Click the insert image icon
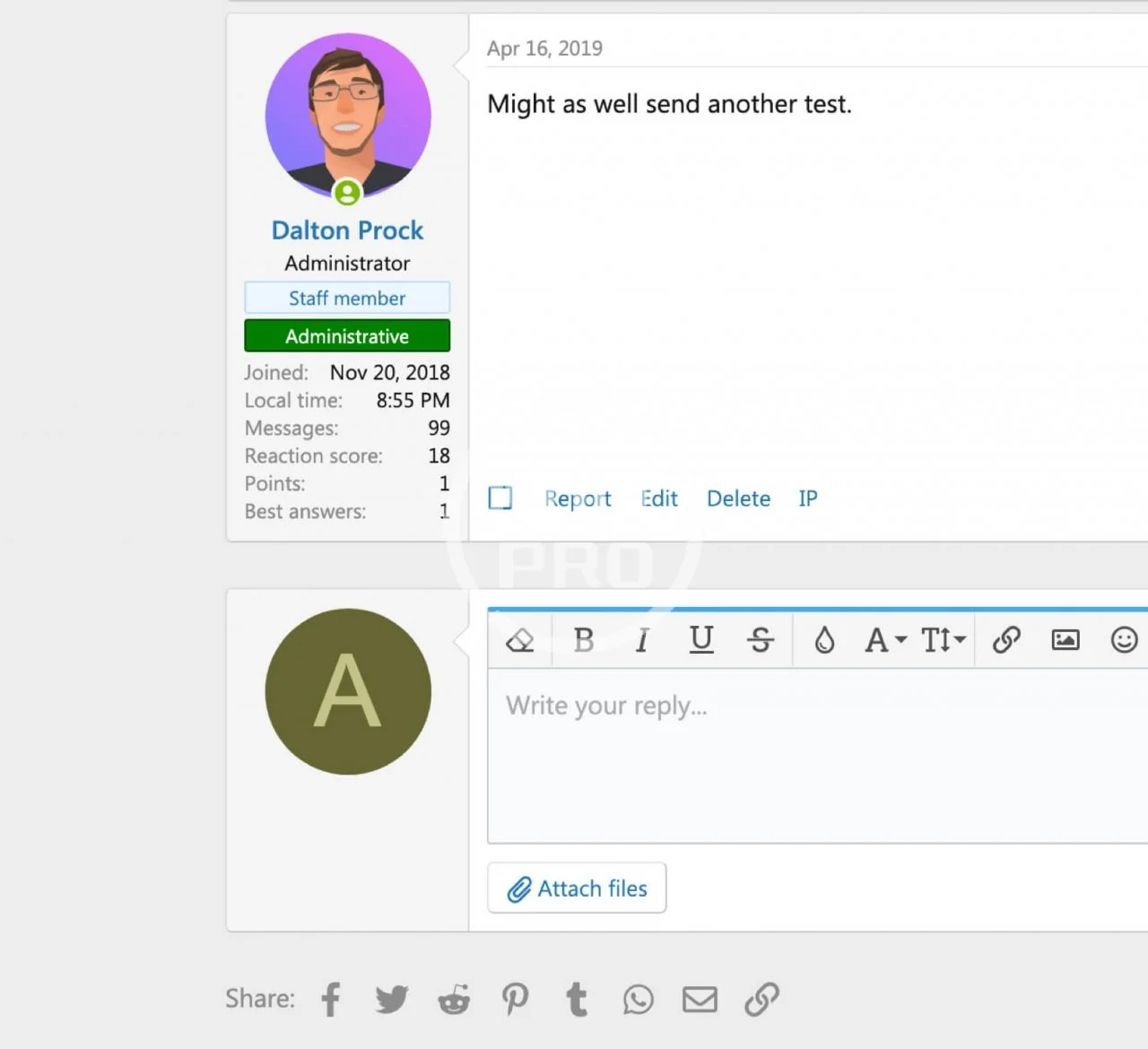Image resolution: width=1148 pixels, height=1049 pixels. pos(1065,640)
